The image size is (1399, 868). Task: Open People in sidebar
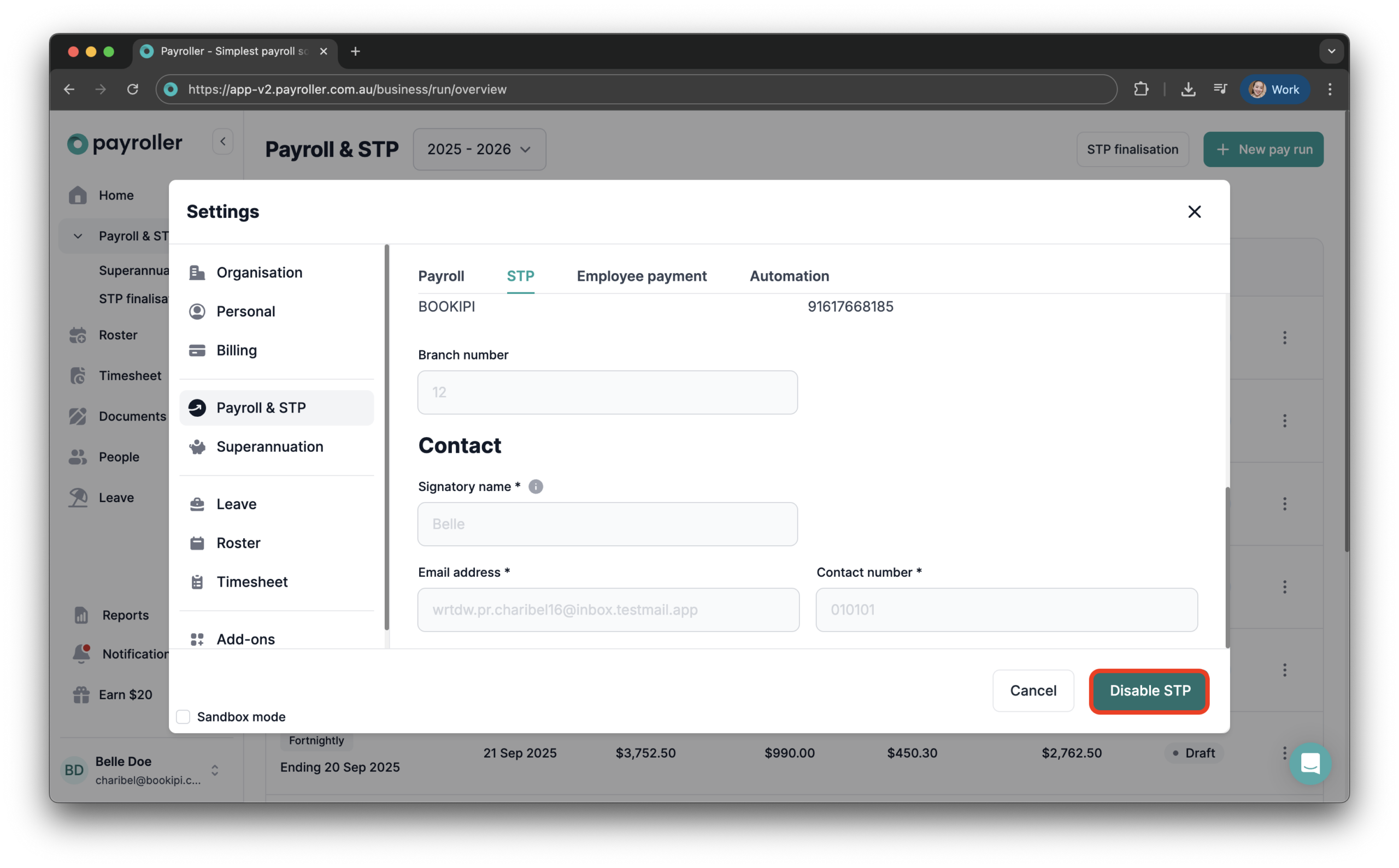click(x=104, y=458)
